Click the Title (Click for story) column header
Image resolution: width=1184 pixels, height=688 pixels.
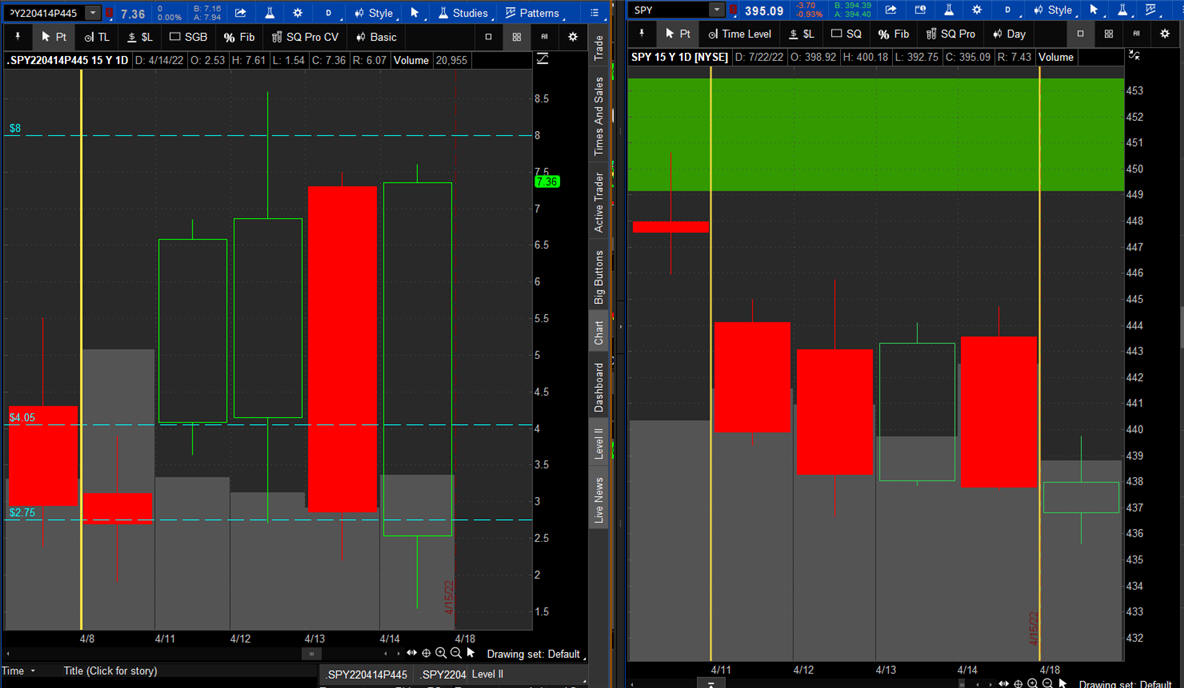(110, 671)
